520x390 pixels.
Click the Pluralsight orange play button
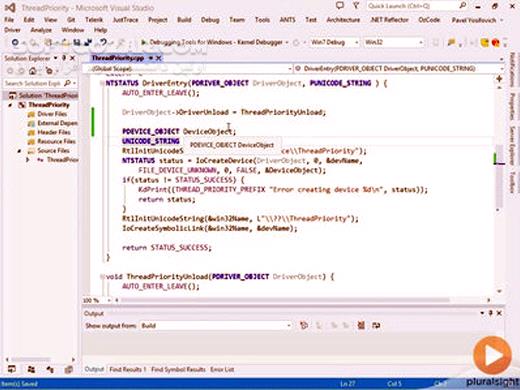tap(492, 355)
